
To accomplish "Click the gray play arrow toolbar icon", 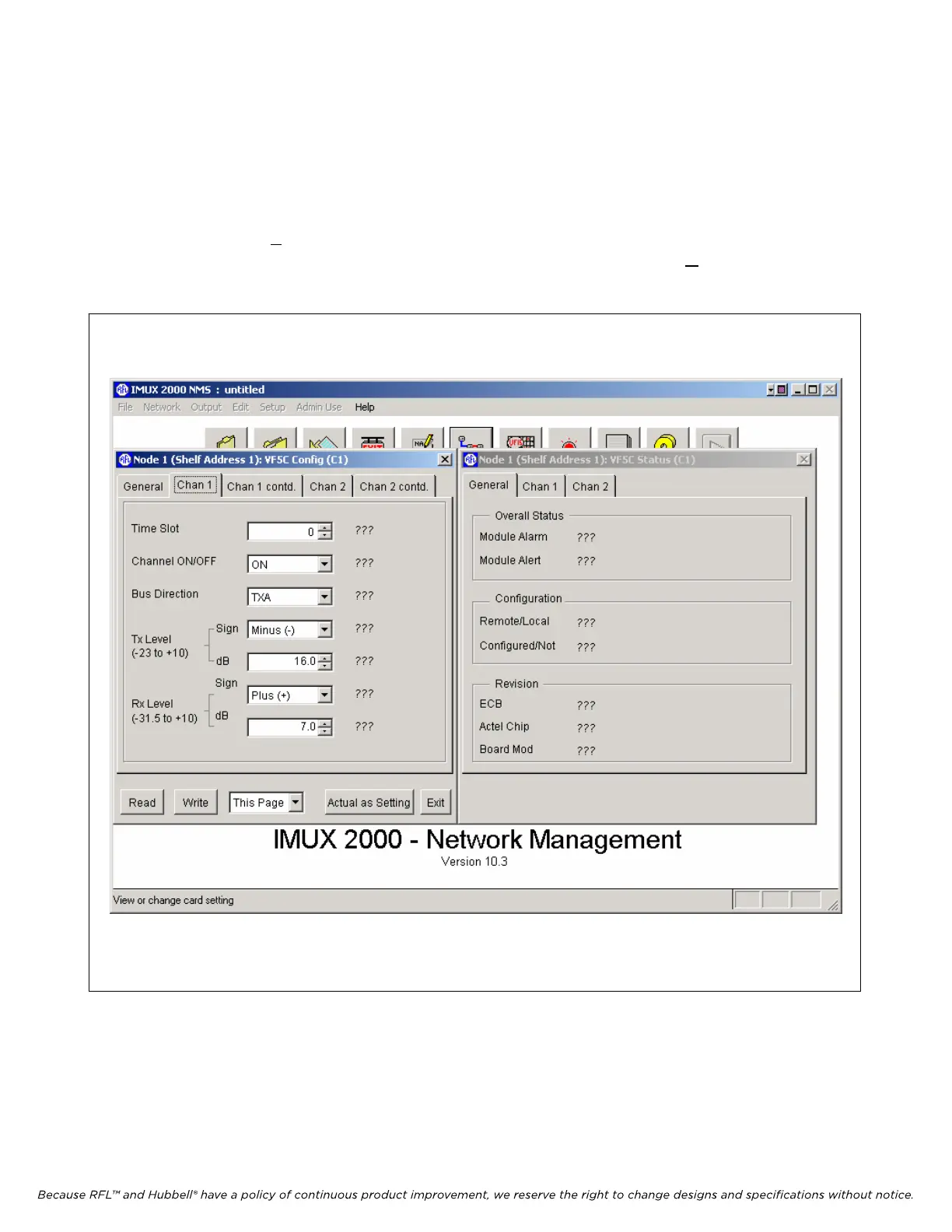I will (x=716, y=439).
